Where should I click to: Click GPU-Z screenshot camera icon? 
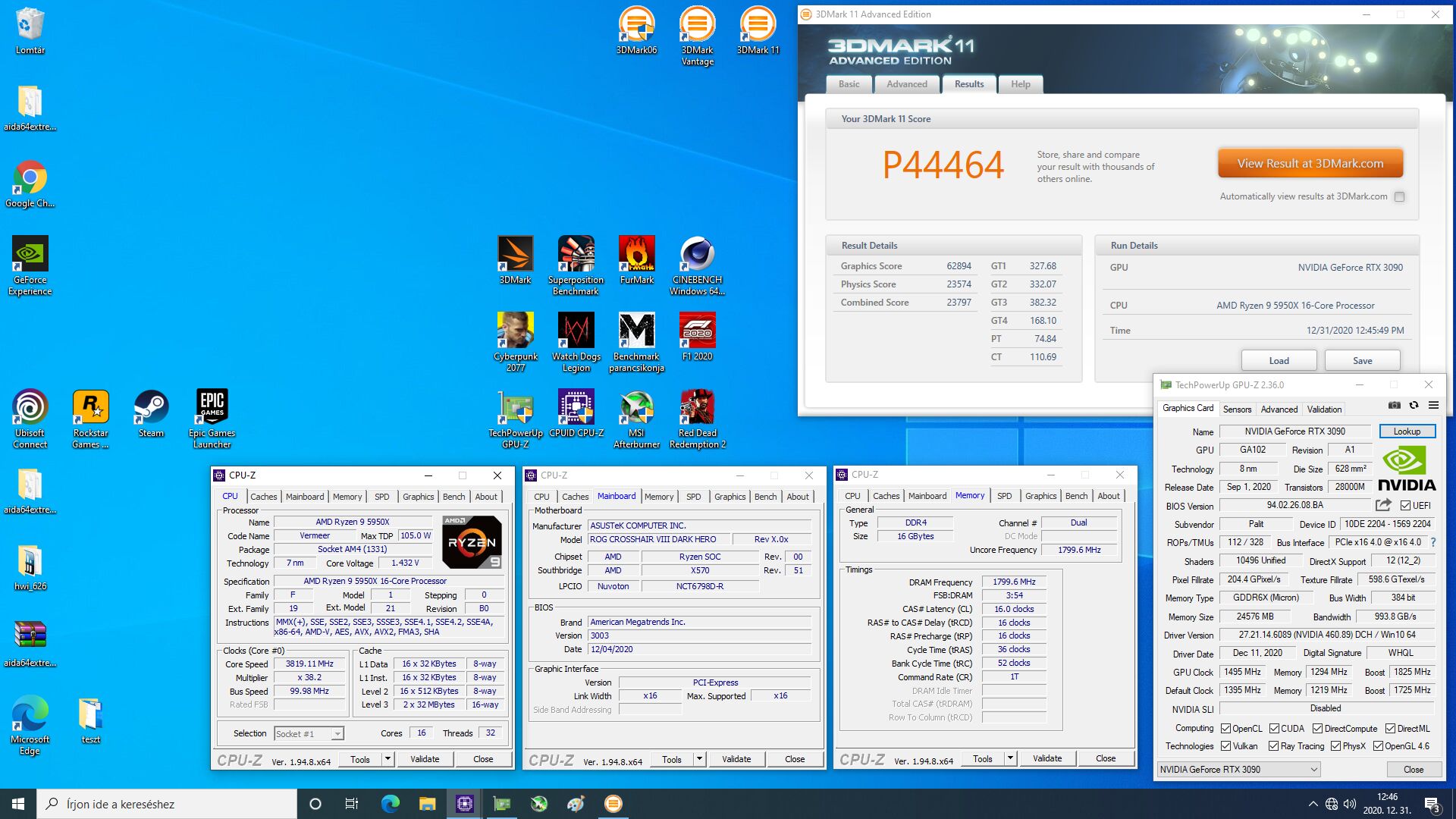pos(1394,406)
